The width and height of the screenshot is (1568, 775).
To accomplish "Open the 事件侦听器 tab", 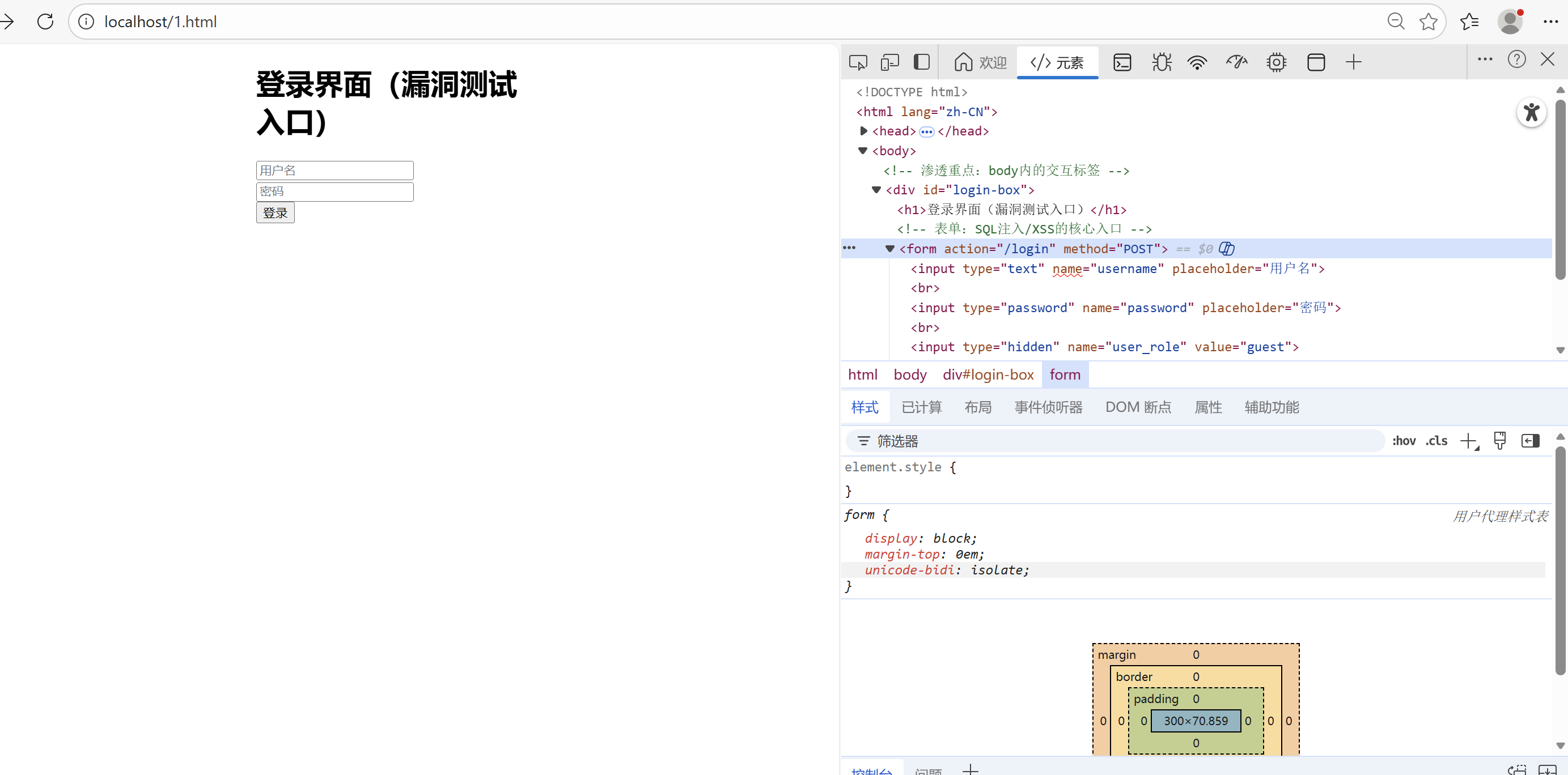I will 1048,407.
